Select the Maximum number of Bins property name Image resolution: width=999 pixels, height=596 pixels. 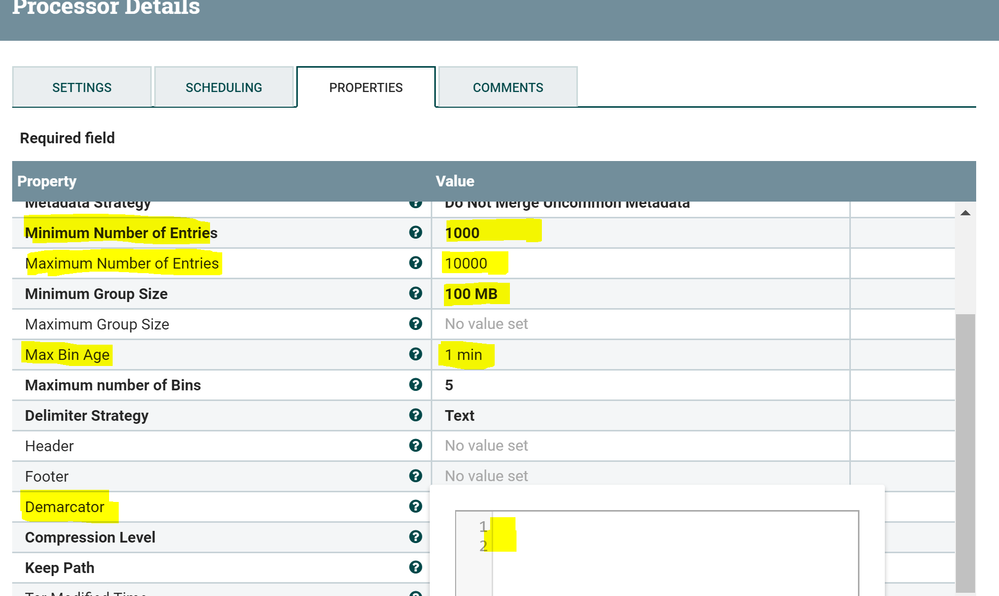point(113,385)
